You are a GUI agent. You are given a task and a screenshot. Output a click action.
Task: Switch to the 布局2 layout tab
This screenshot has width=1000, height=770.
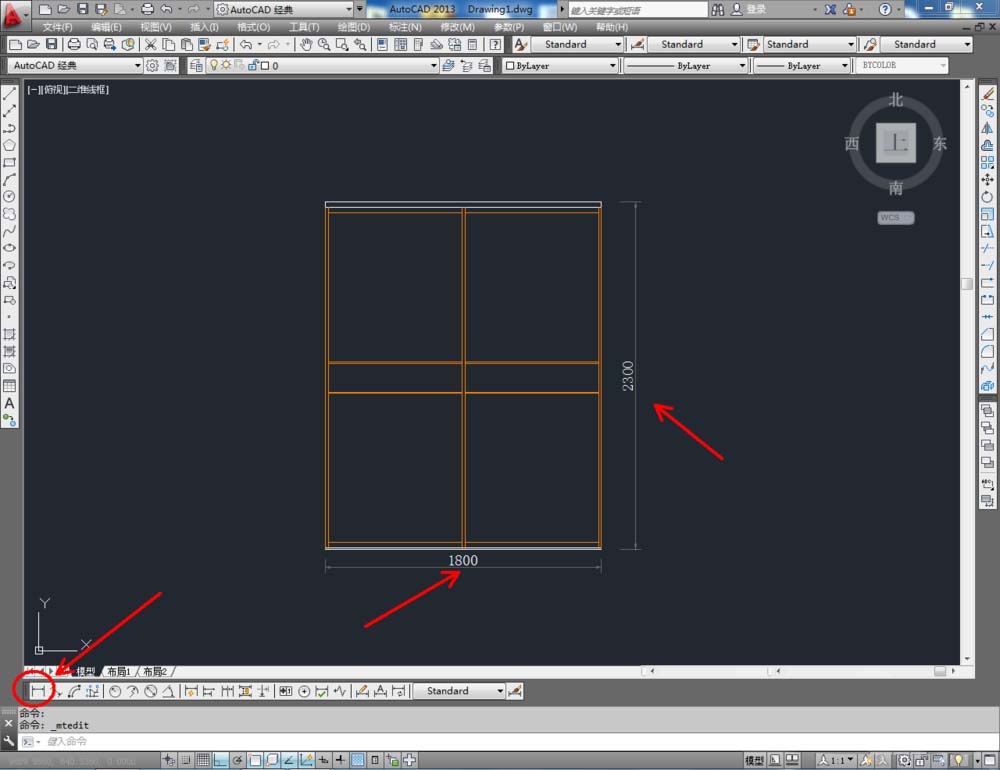pyautogui.click(x=155, y=672)
